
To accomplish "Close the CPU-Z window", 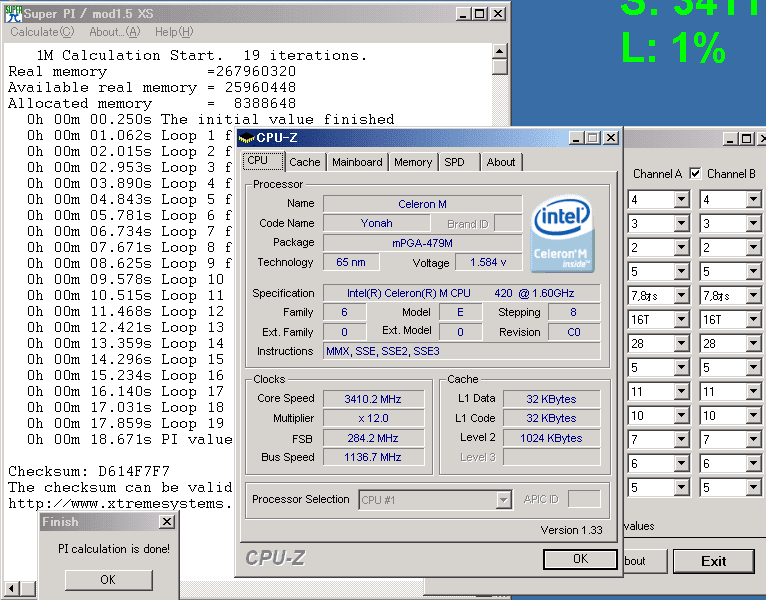I will click(x=611, y=138).
